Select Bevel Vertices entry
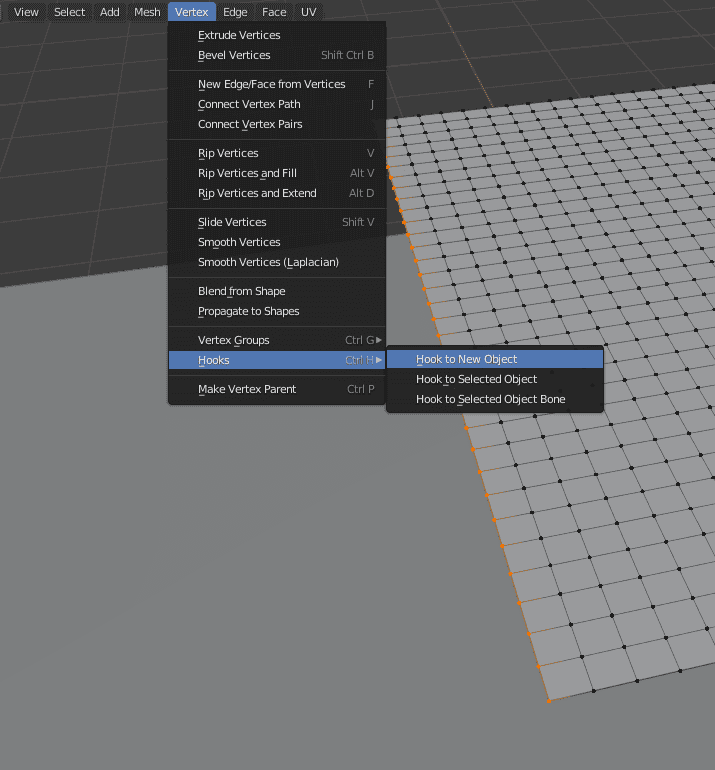This screenshot has height=770, width=715. tap(234, 55)
